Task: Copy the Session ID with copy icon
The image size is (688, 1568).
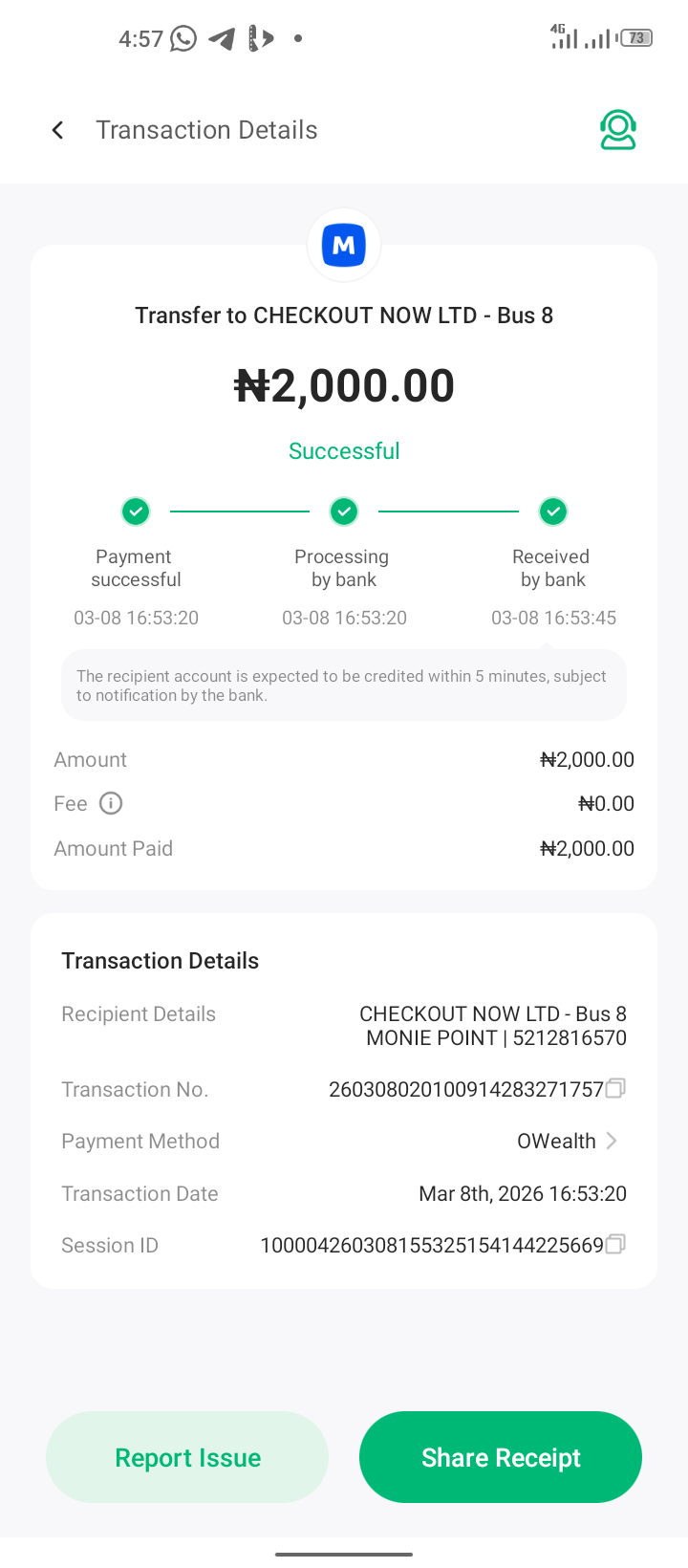Action: pos(616,1244)
